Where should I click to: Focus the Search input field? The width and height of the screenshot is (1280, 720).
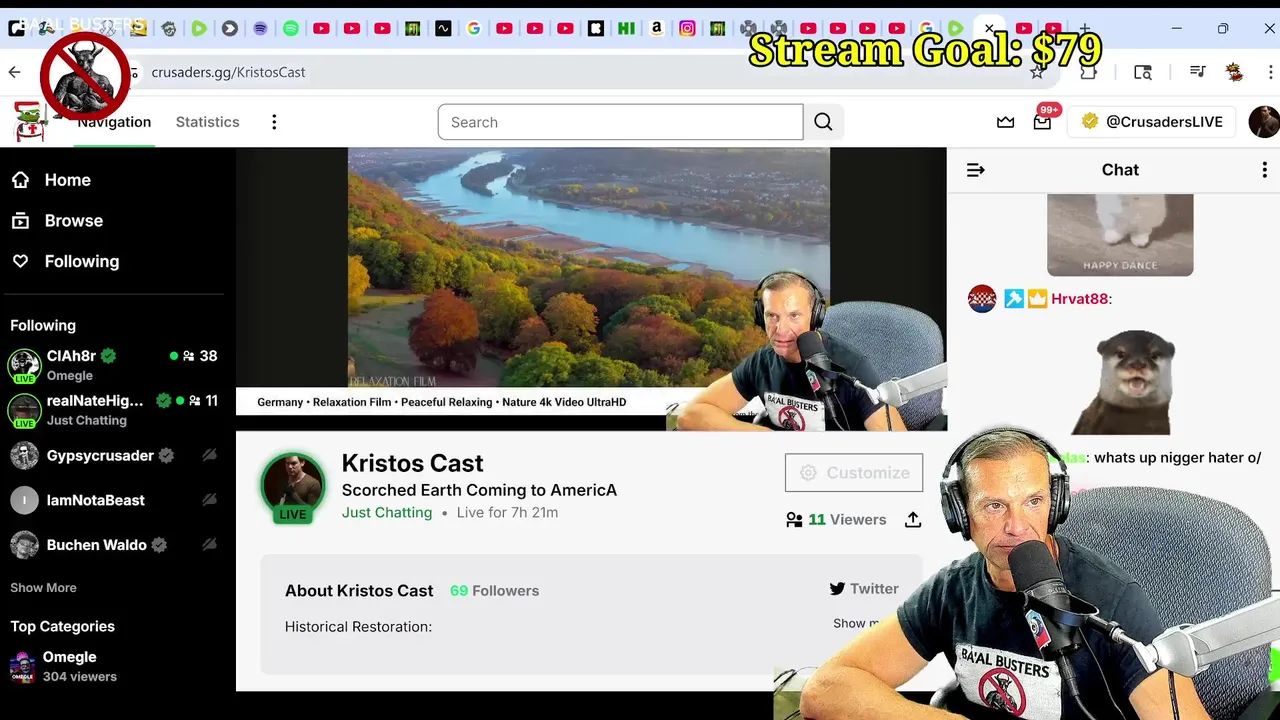(x=620, y=122)
